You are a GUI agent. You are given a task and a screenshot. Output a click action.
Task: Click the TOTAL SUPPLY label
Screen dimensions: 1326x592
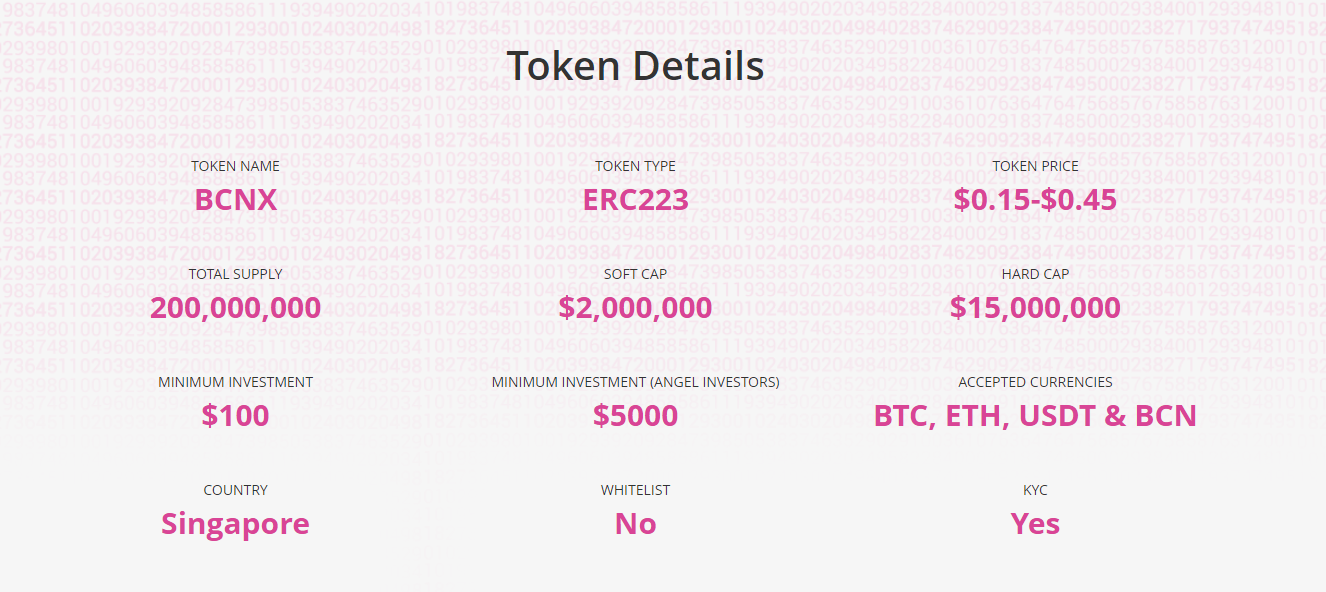click(x=235, y=274)
